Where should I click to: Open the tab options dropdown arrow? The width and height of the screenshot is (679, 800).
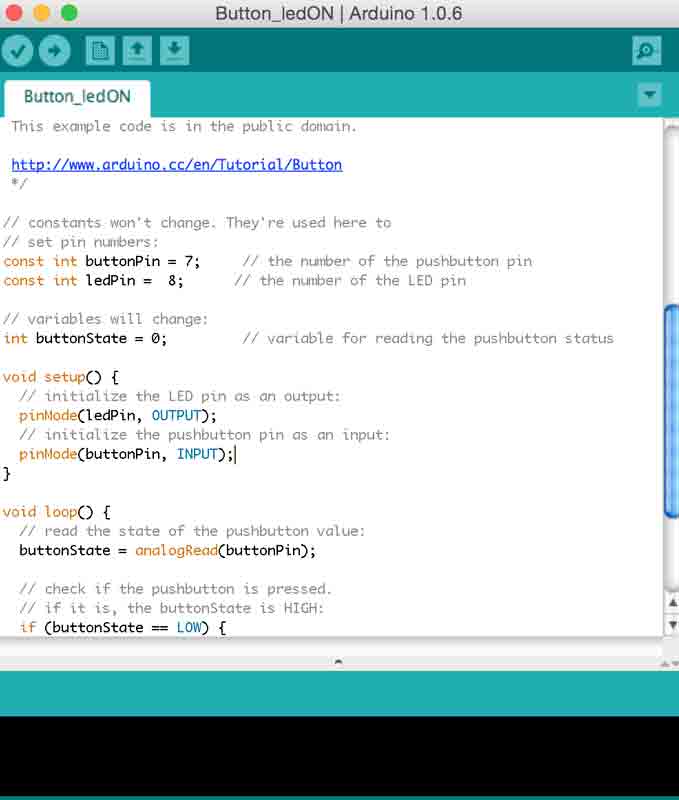point(649,95)
